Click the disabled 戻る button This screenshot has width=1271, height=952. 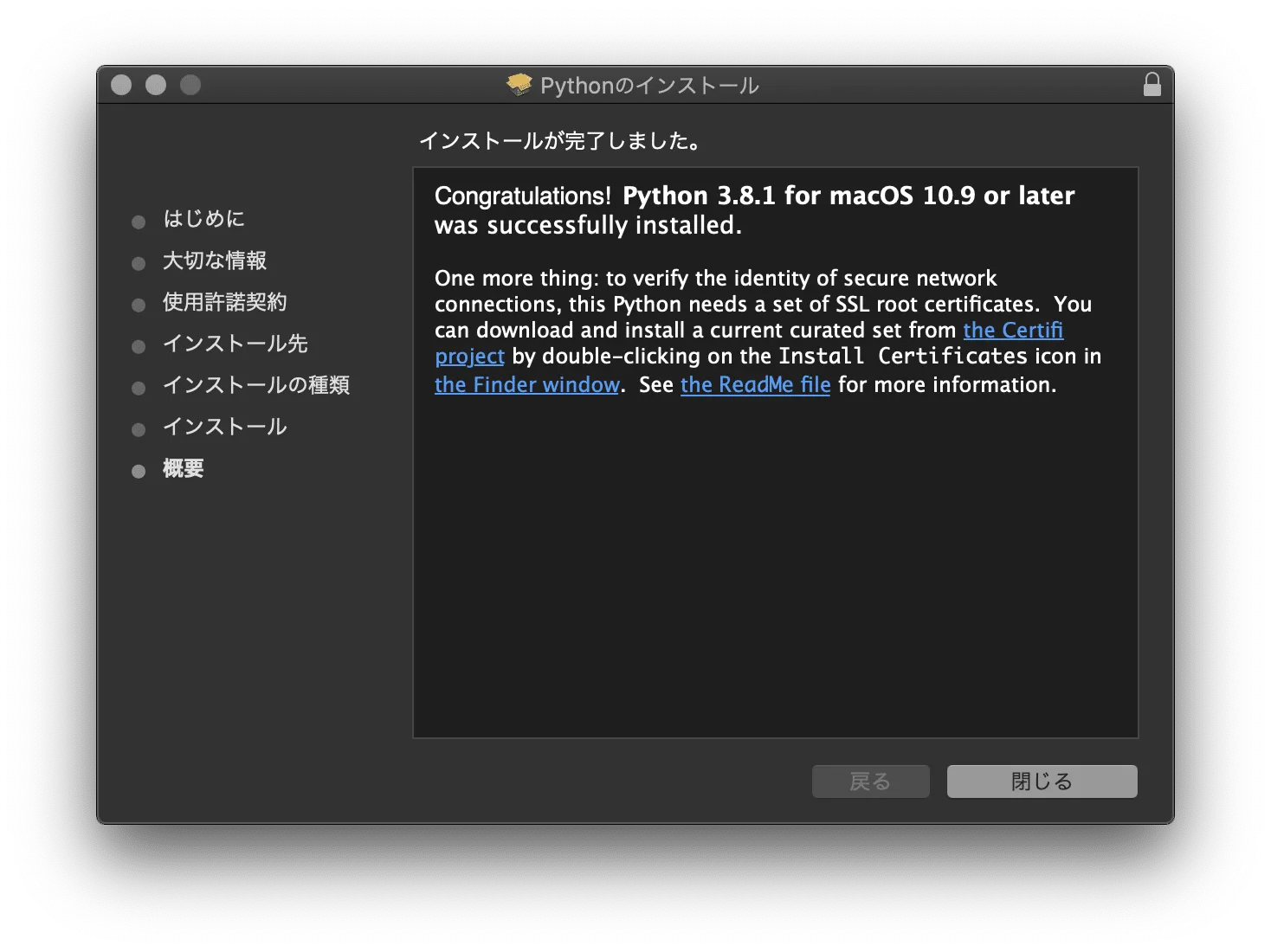click(870, 782)
